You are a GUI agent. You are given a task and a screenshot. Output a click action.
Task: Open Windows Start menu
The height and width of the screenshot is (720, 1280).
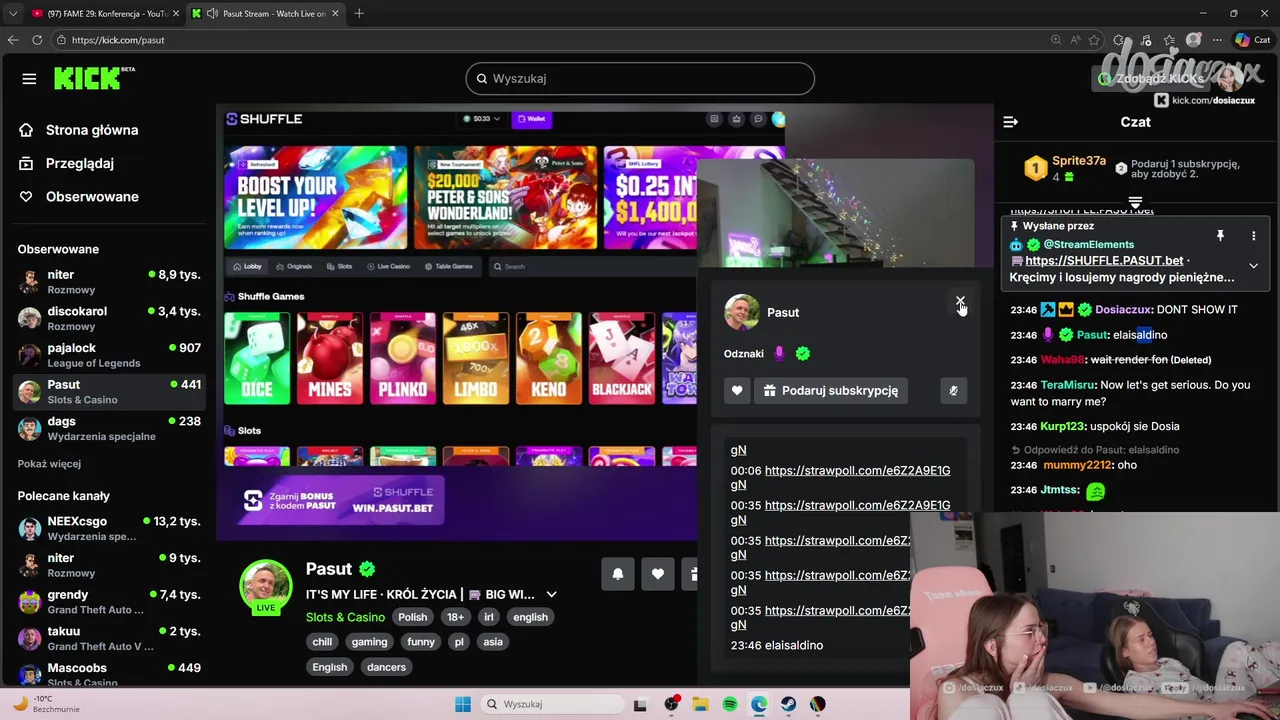click(x=462, y=704)
